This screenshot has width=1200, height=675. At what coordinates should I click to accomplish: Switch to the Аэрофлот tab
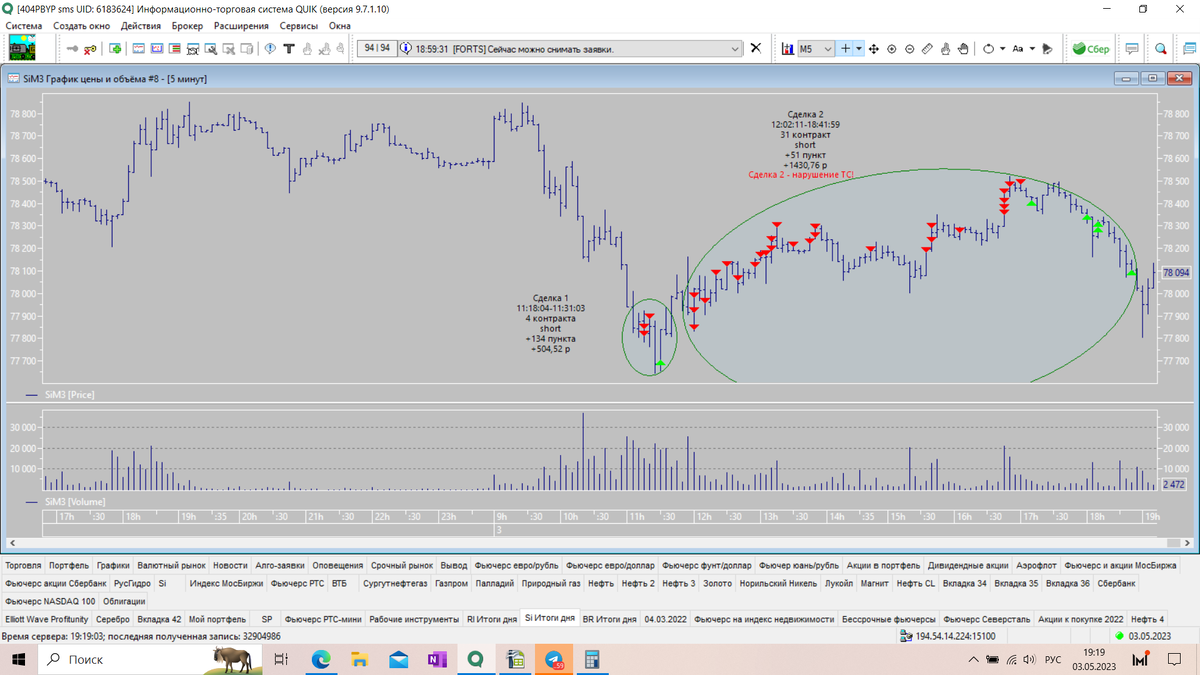1036,564
